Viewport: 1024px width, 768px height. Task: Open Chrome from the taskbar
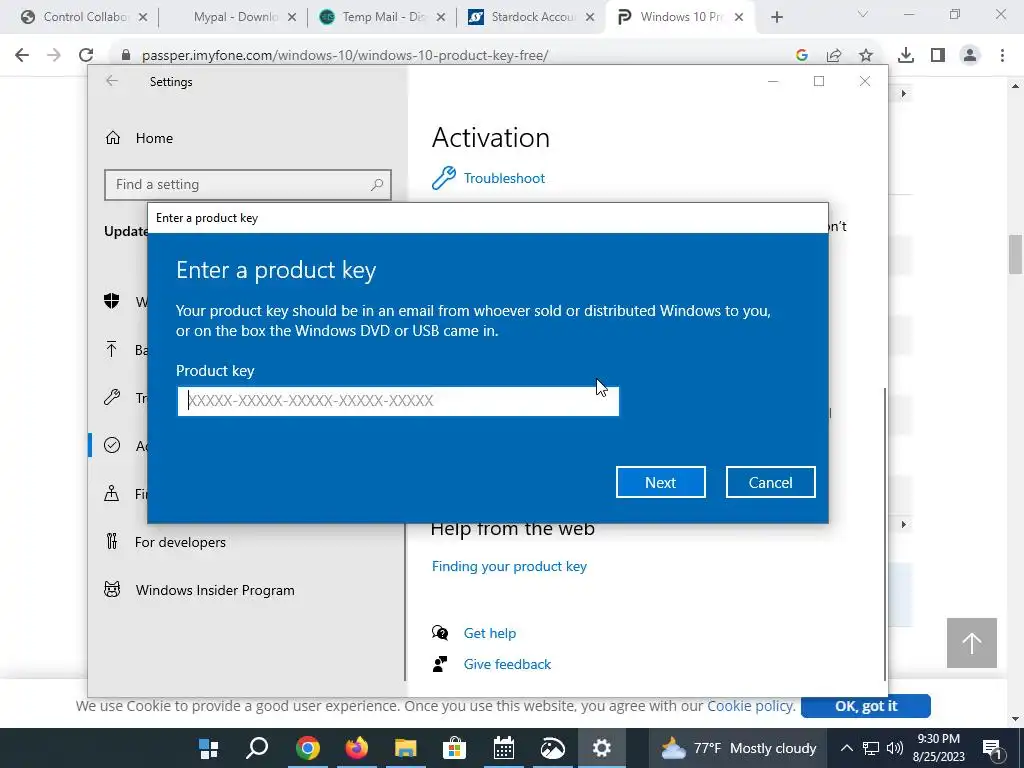click(307, 748)
